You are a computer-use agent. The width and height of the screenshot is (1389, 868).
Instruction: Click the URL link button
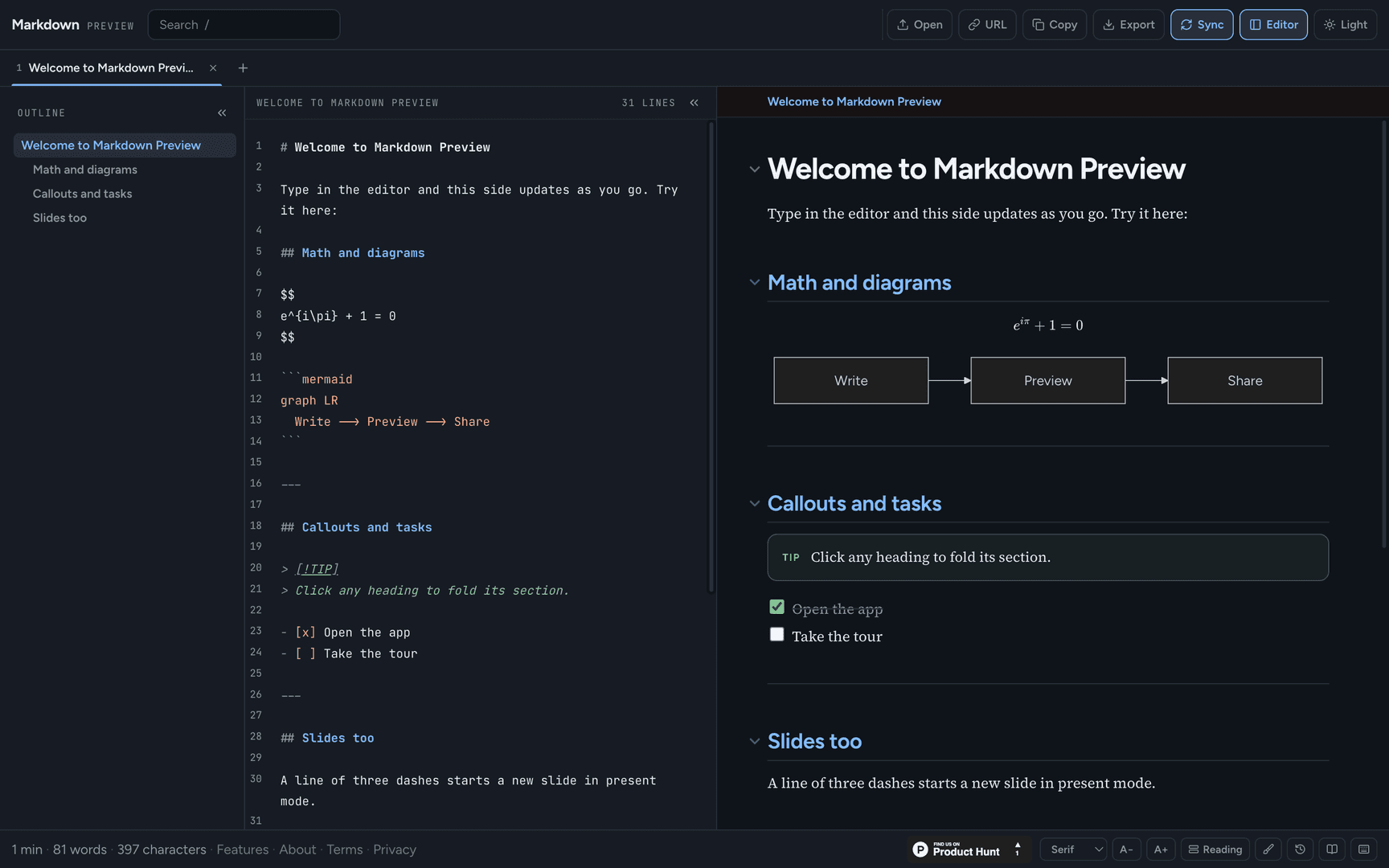987,25
